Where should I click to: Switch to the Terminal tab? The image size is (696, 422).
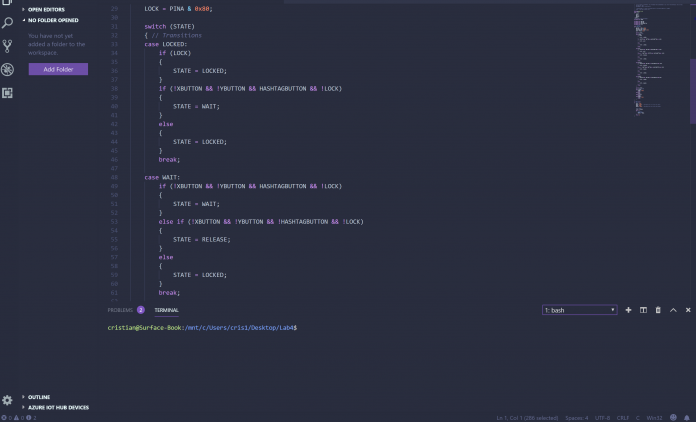tap(166, 310)
